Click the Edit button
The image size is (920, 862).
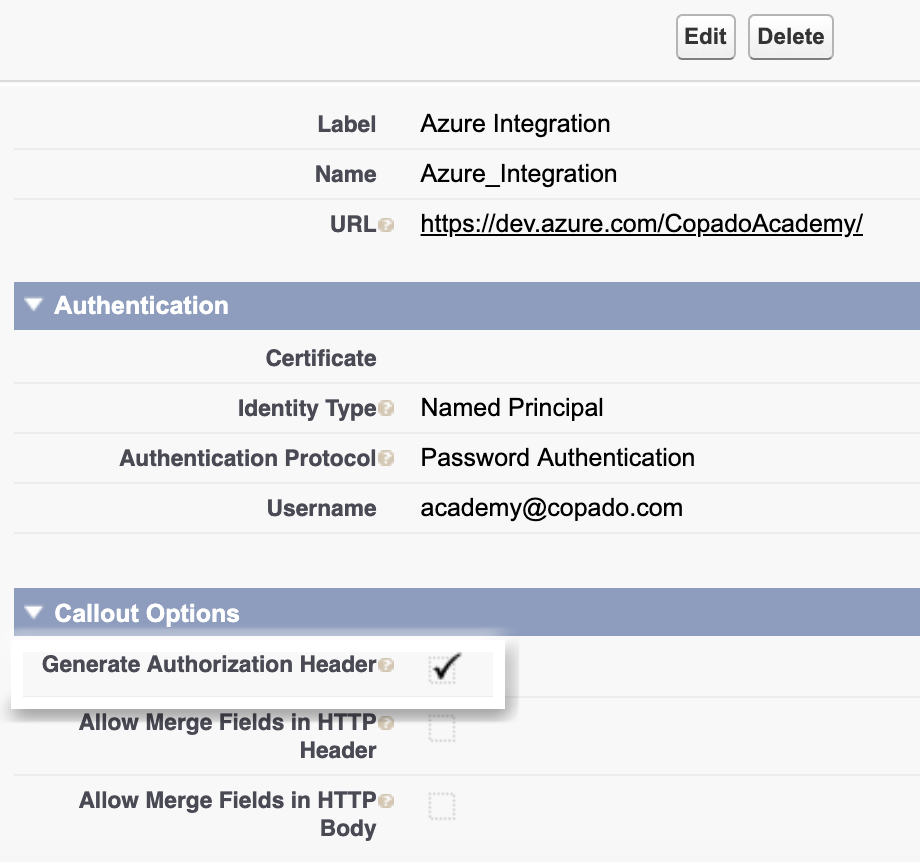point(705,37)
